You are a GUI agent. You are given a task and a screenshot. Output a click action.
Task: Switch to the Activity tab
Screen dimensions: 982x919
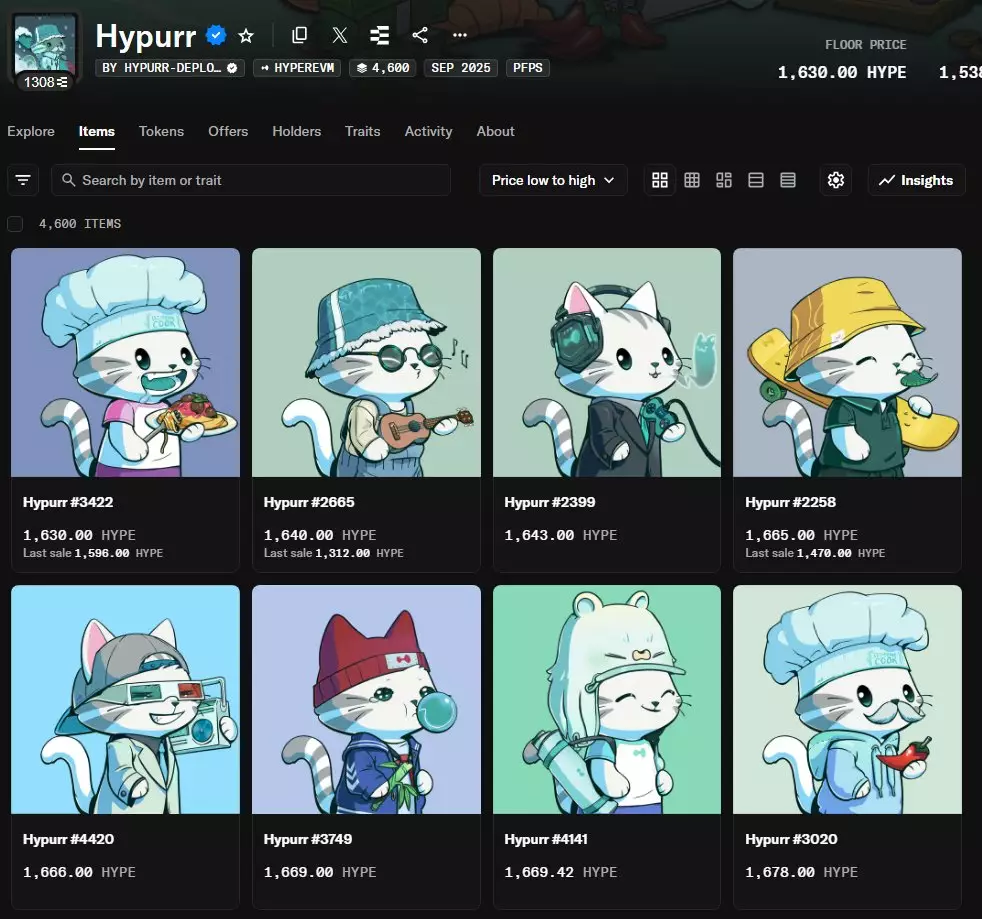tap(428, 131)
